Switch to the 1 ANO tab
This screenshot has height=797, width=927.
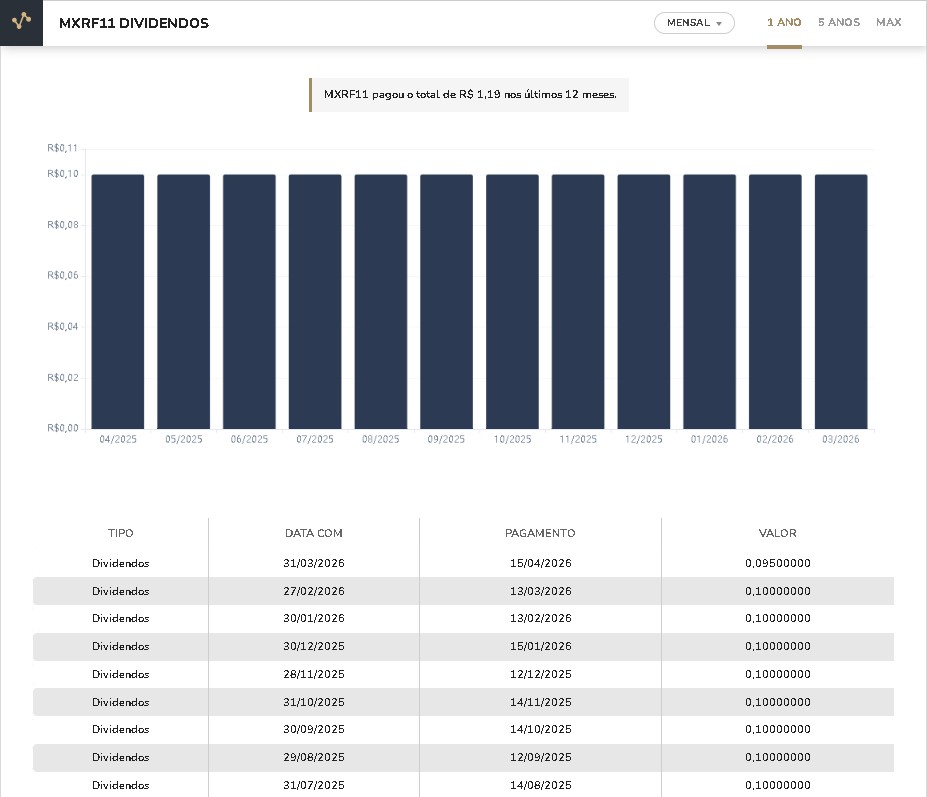click(x=784, y=22)
